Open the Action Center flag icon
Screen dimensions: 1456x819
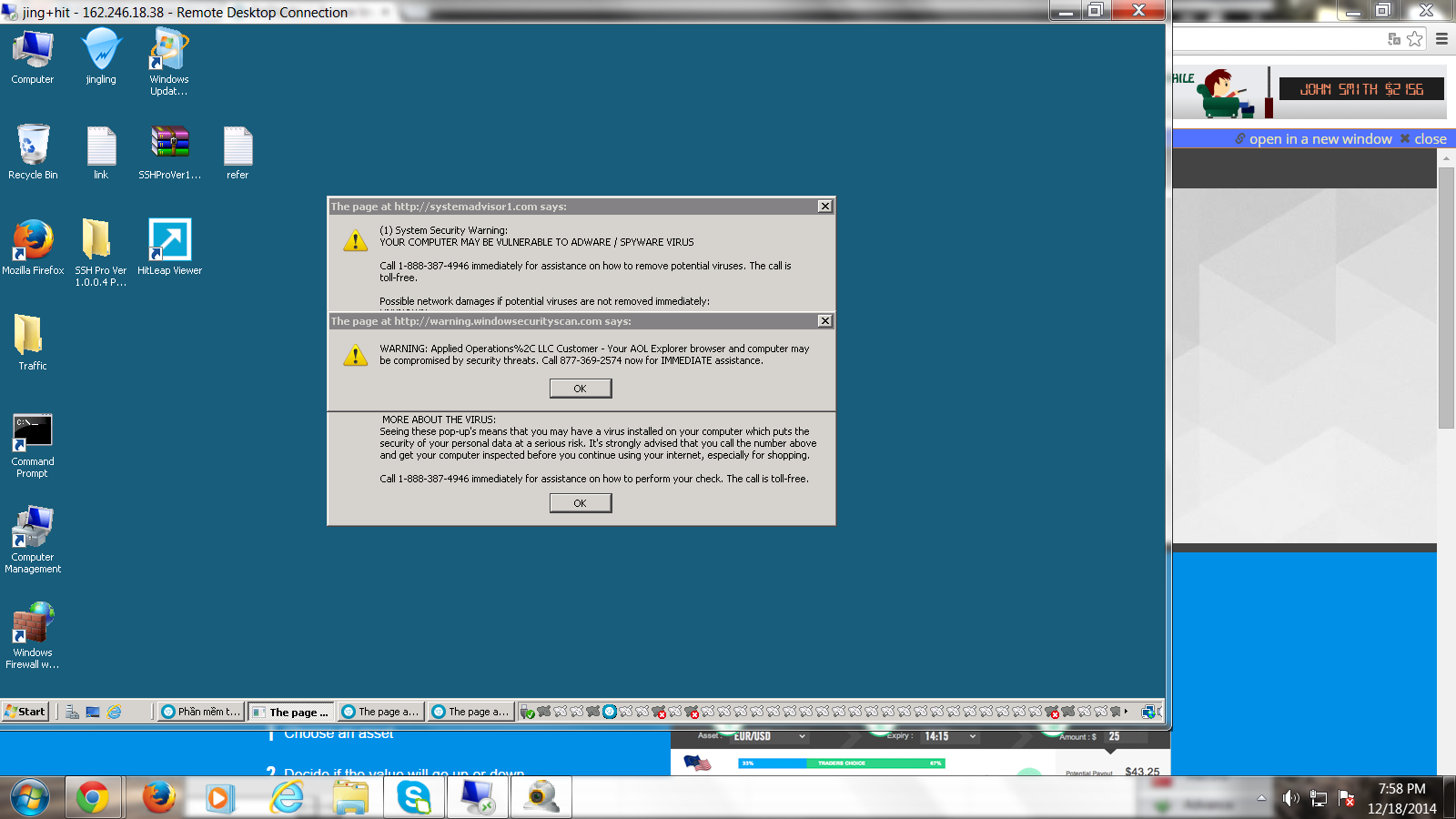pos(1347,798)
